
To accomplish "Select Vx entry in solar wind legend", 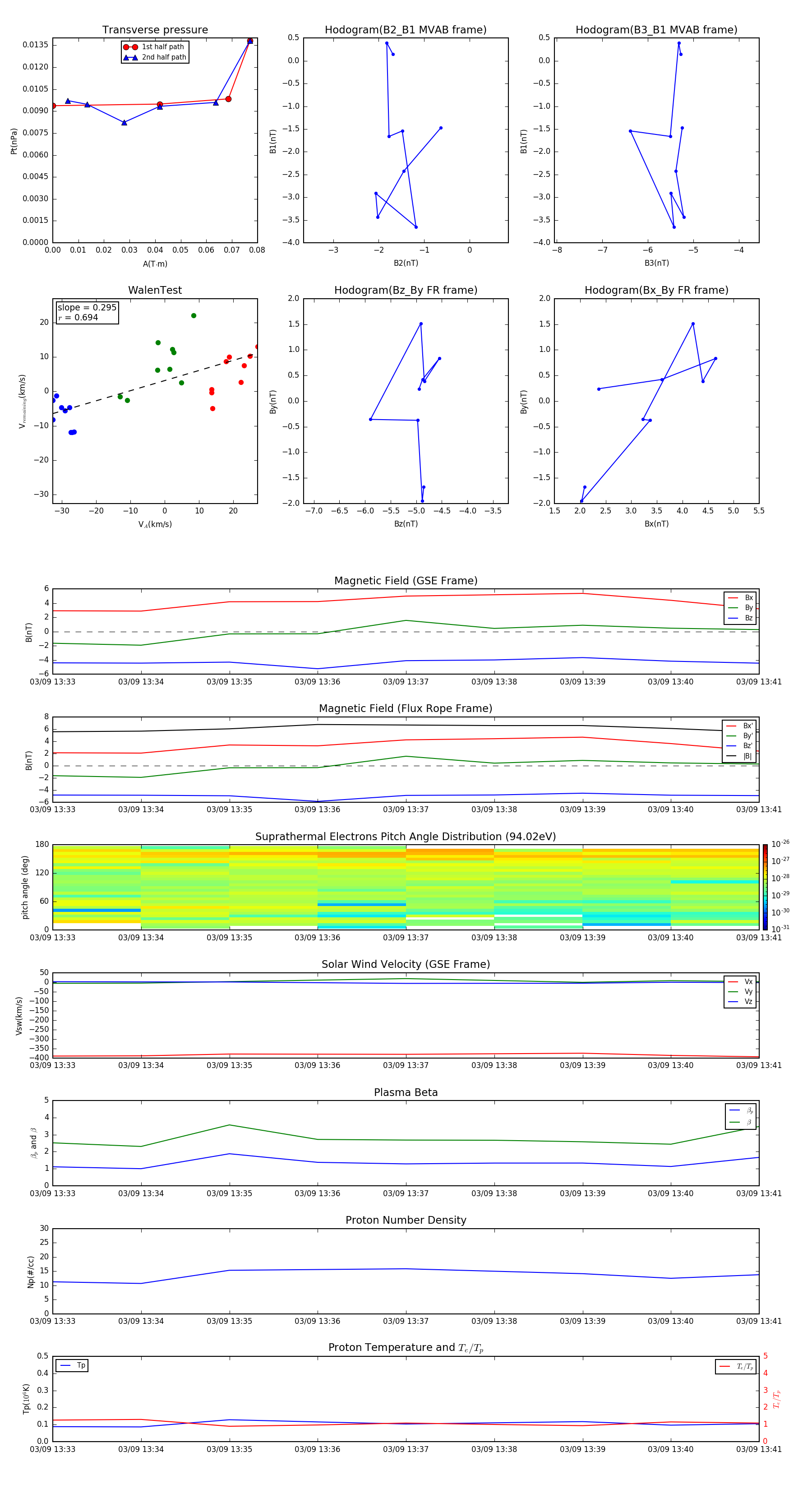I will (741, 981).
